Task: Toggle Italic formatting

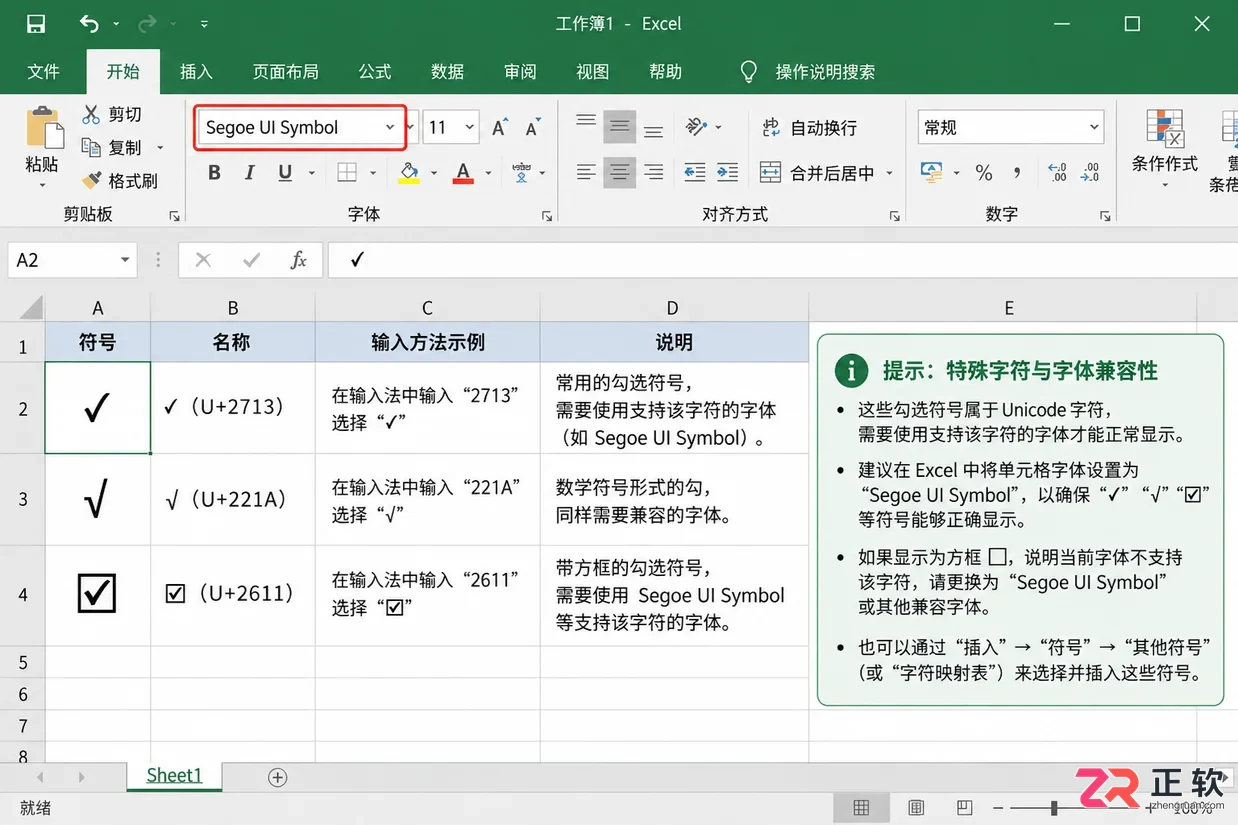Action: (250, 173)
